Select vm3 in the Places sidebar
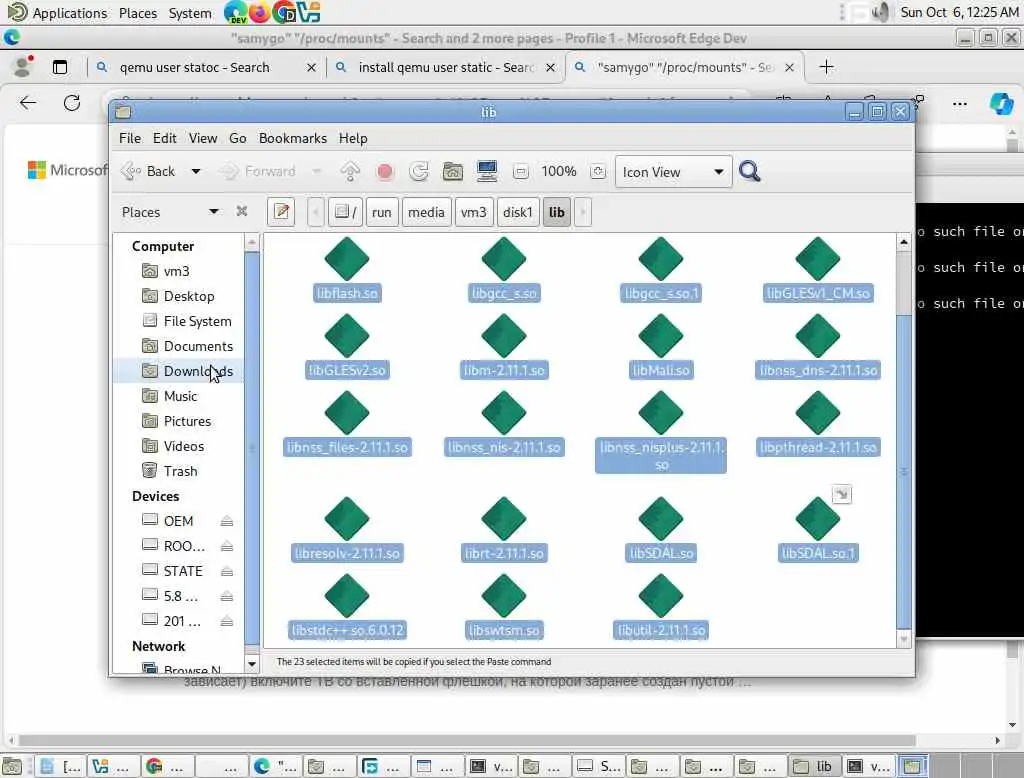The image size is (1024, 778). [x=176, y=270]
